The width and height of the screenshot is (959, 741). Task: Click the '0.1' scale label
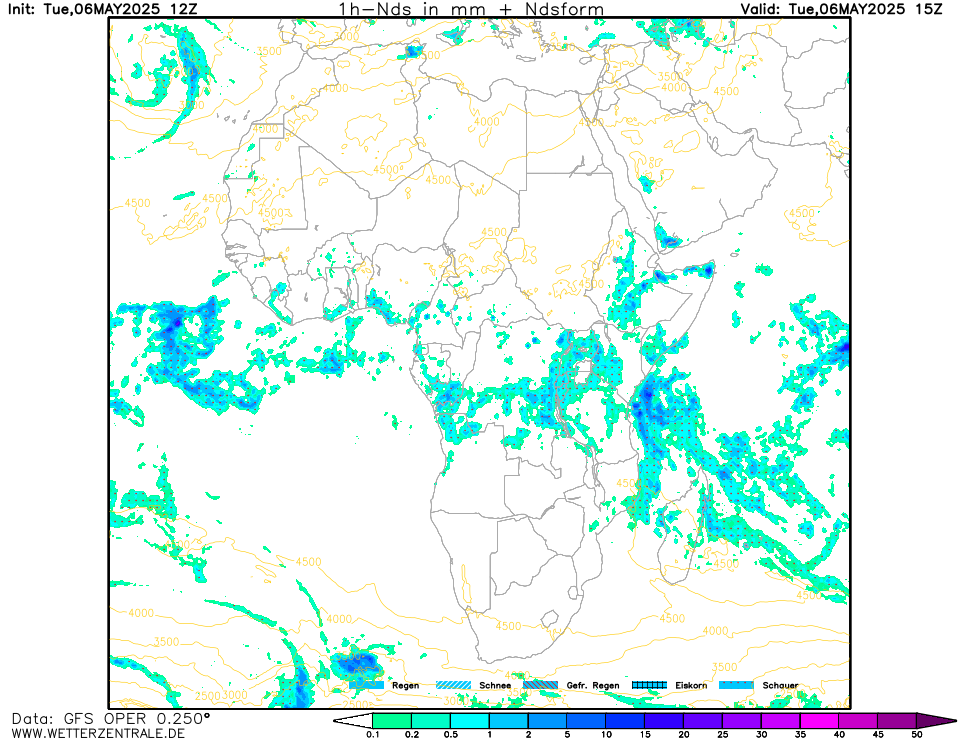click(372, 735)
